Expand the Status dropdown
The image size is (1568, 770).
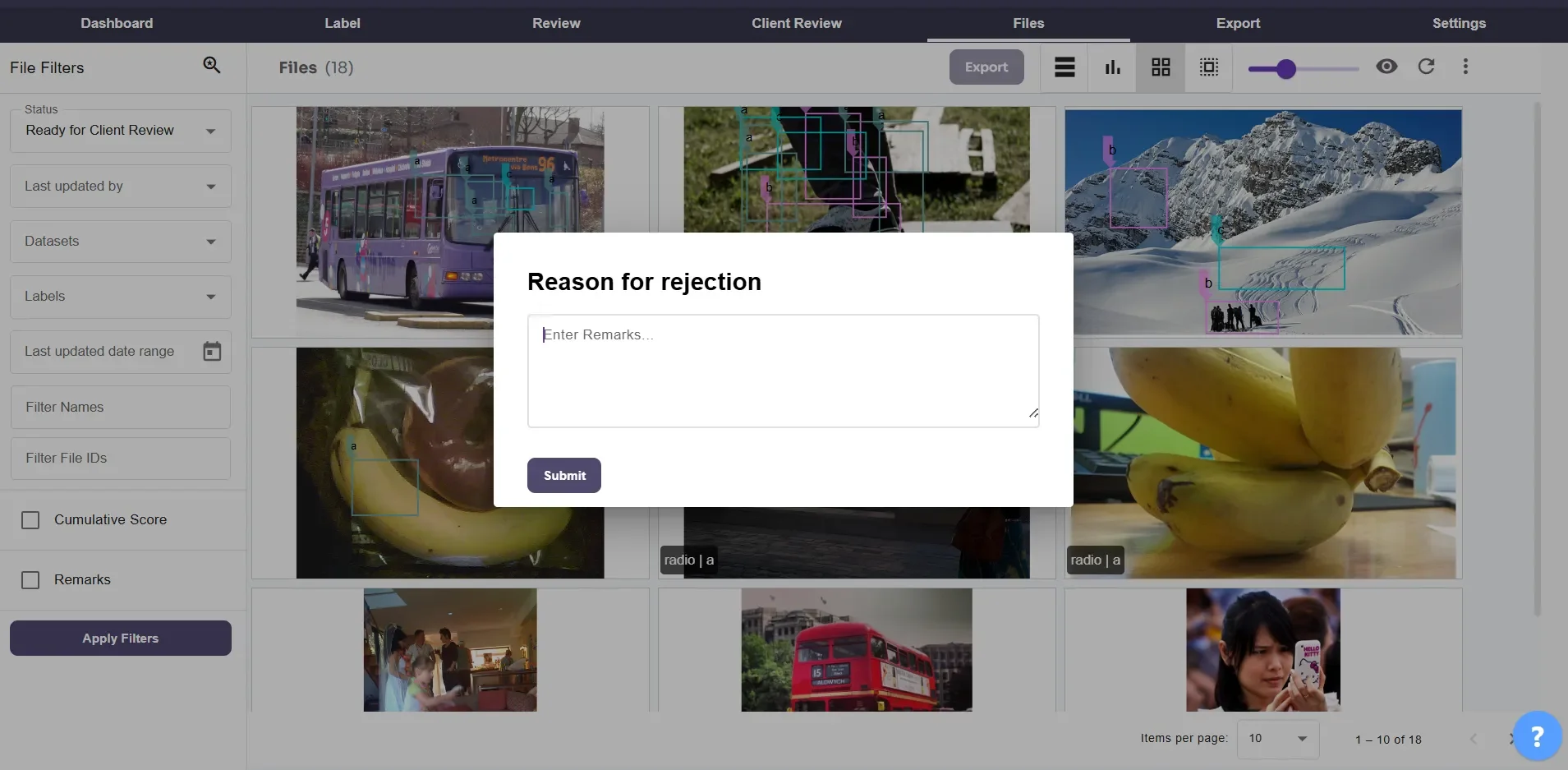pyautogui.click(x=121, y=131)
